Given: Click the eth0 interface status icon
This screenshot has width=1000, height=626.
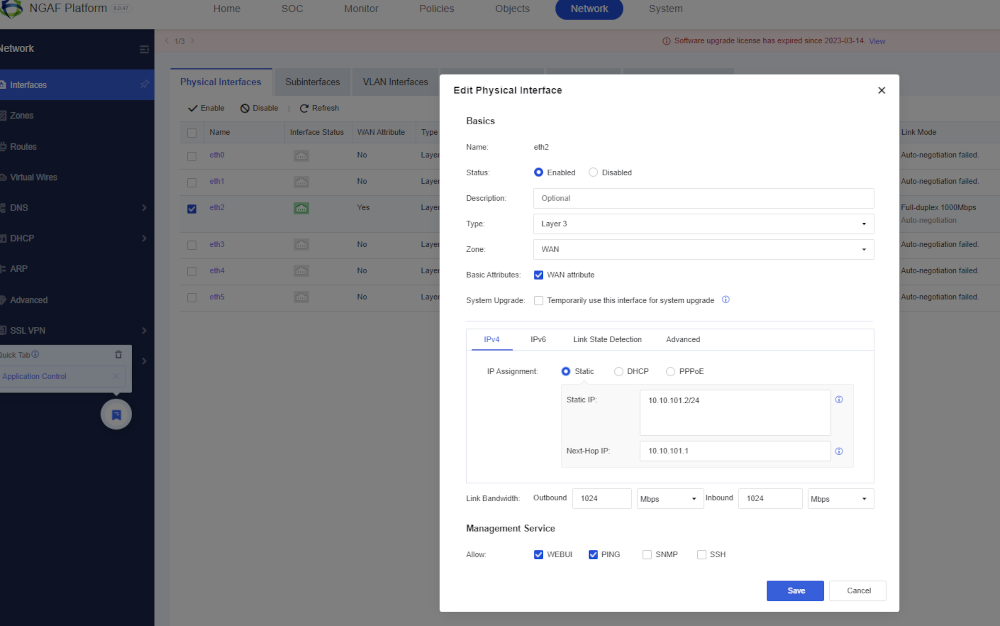Looking at the screenshot, I should coord(301,156).
